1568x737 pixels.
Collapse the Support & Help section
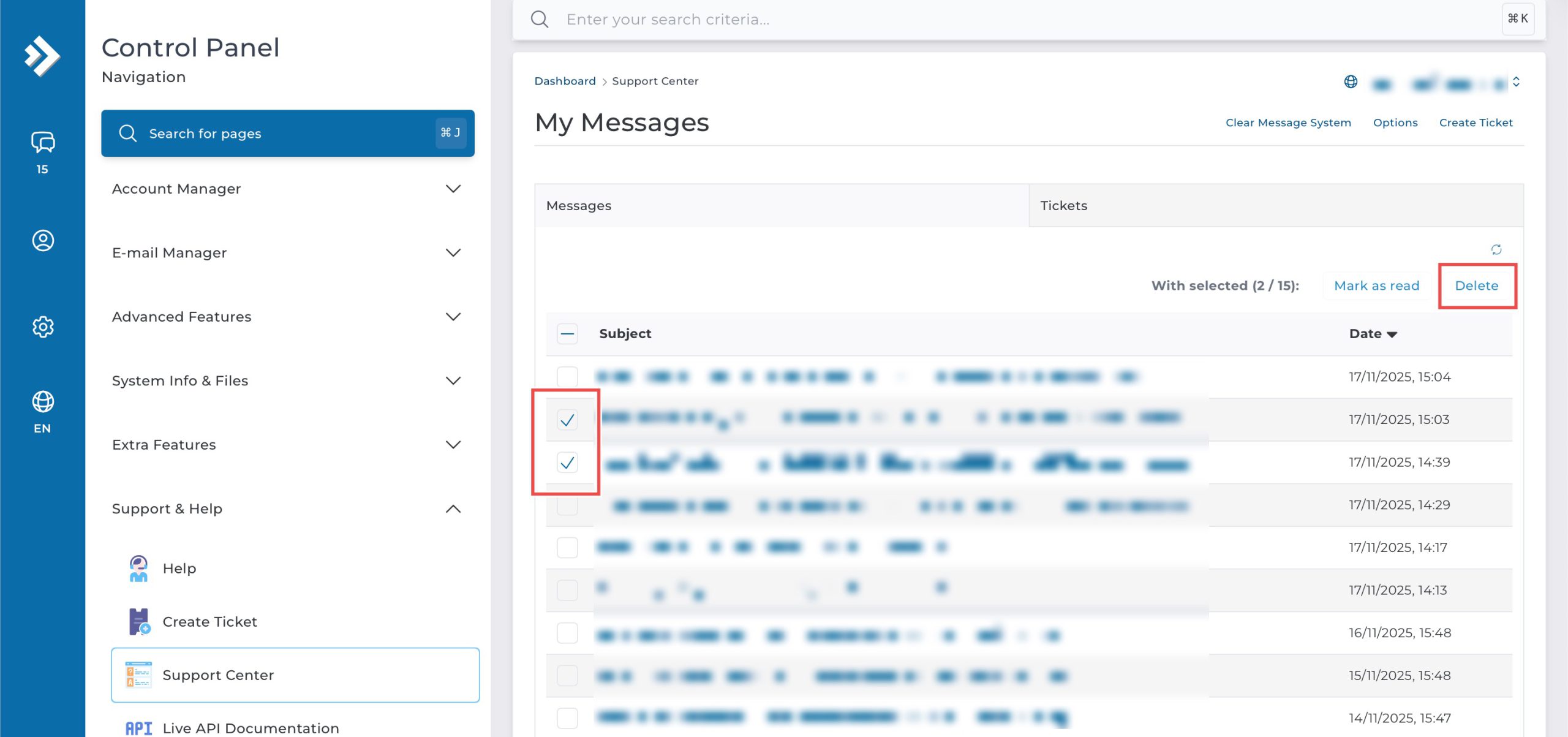453,508
